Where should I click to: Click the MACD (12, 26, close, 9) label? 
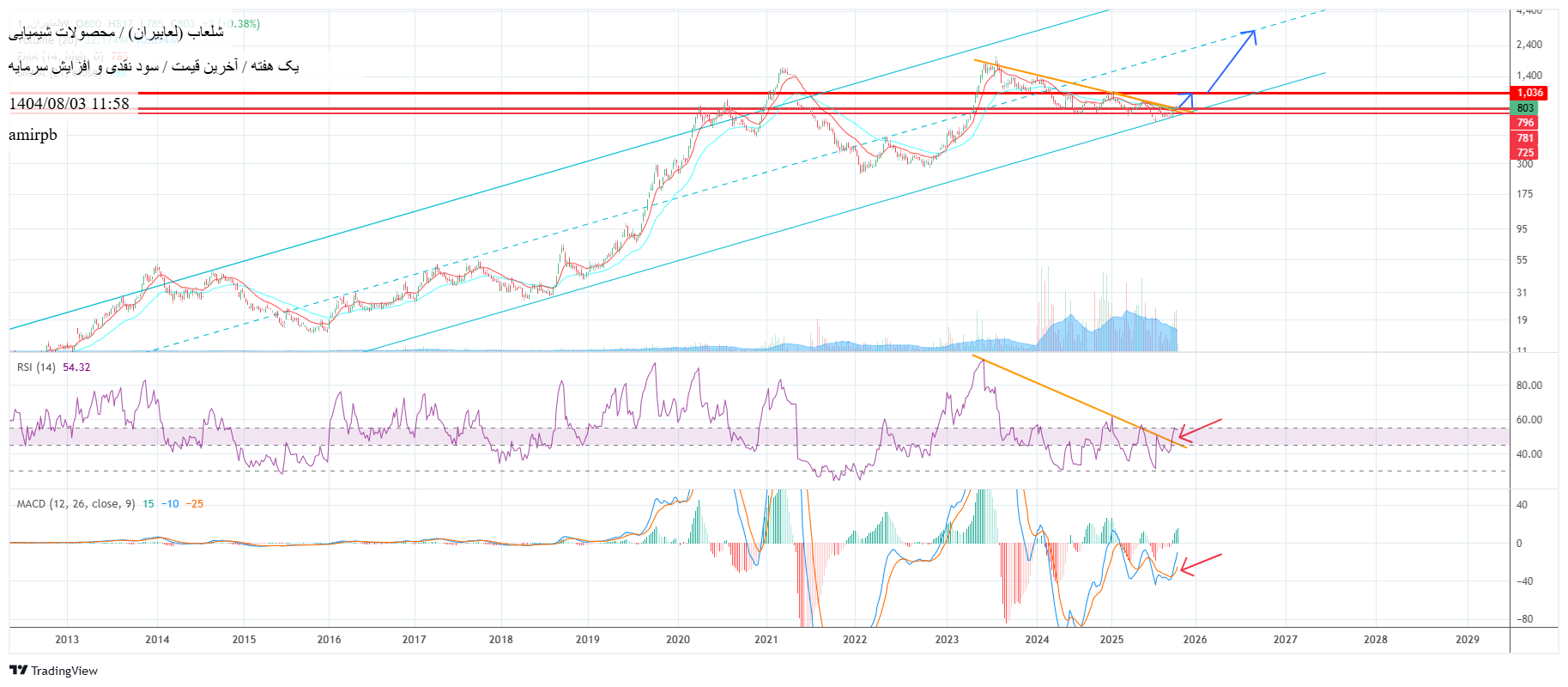coord(76,504)
